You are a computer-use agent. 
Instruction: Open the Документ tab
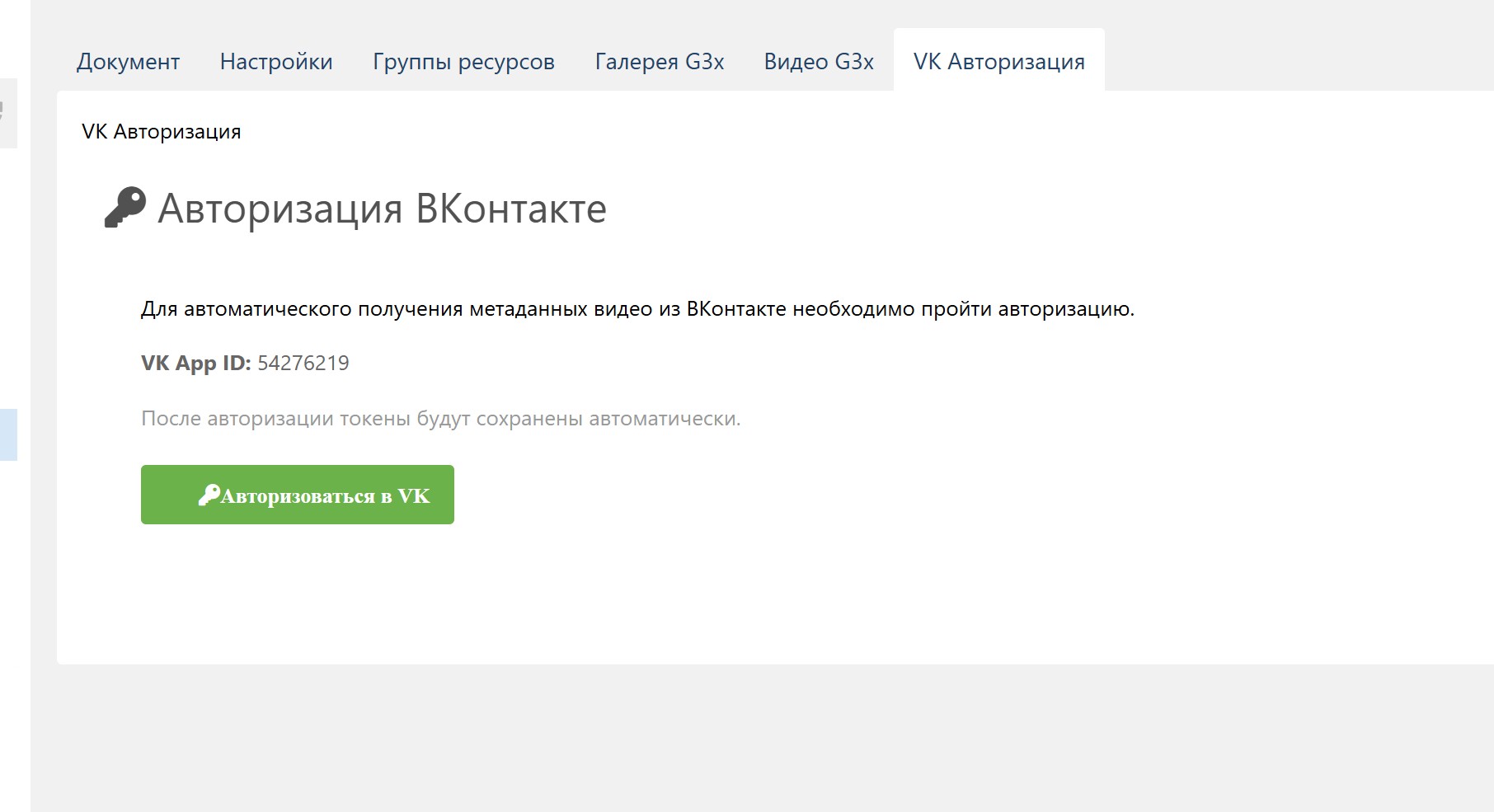(x=128, y=62)
